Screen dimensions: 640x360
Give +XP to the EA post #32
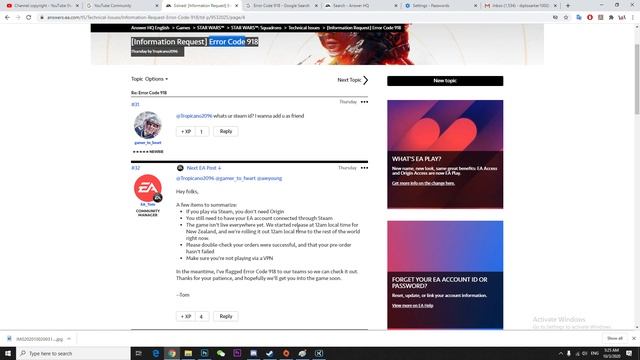tap(186, 316)
